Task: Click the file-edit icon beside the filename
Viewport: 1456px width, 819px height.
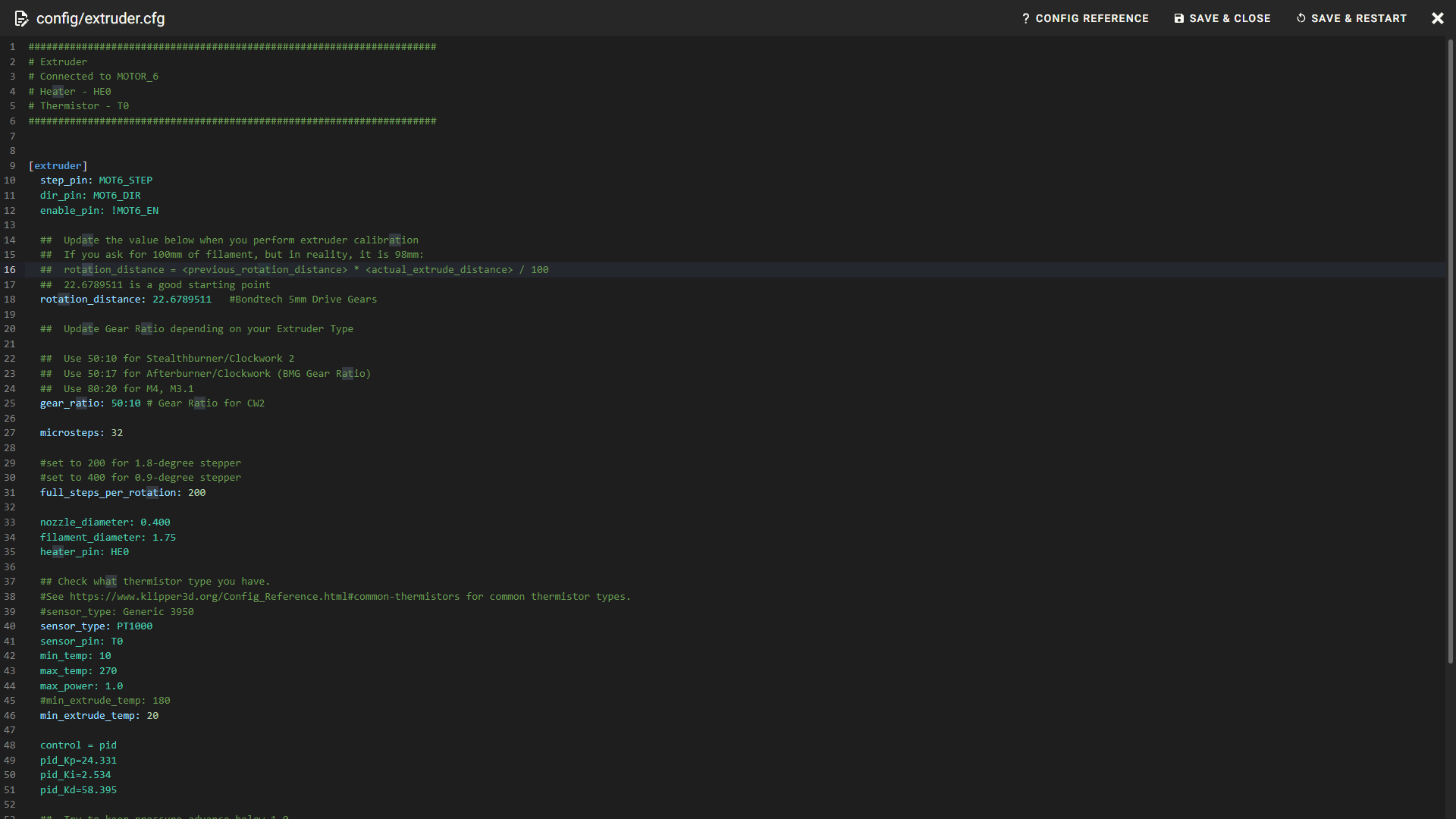Action: 22,18
